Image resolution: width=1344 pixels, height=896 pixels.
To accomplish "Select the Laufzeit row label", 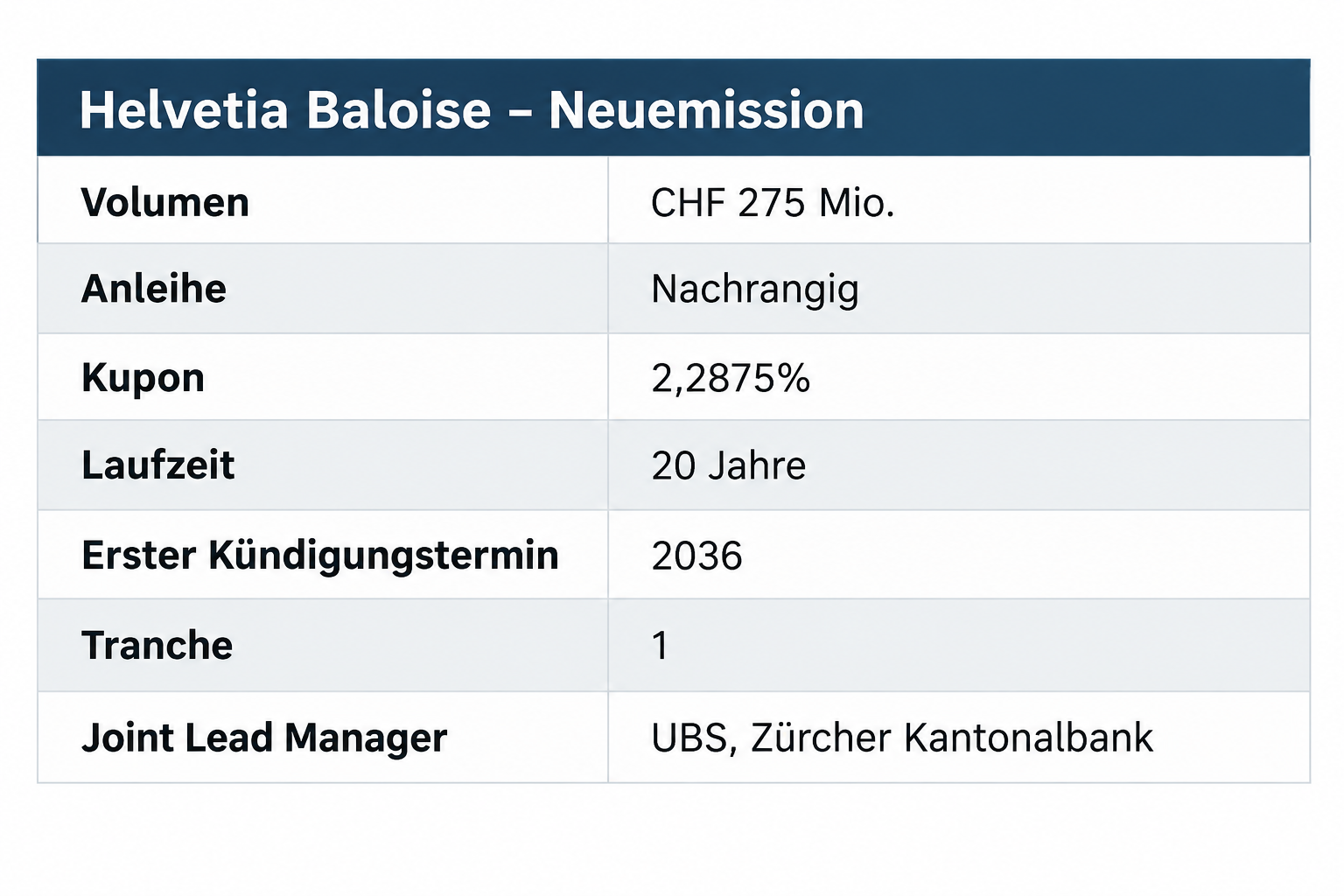I will point(158,465).
